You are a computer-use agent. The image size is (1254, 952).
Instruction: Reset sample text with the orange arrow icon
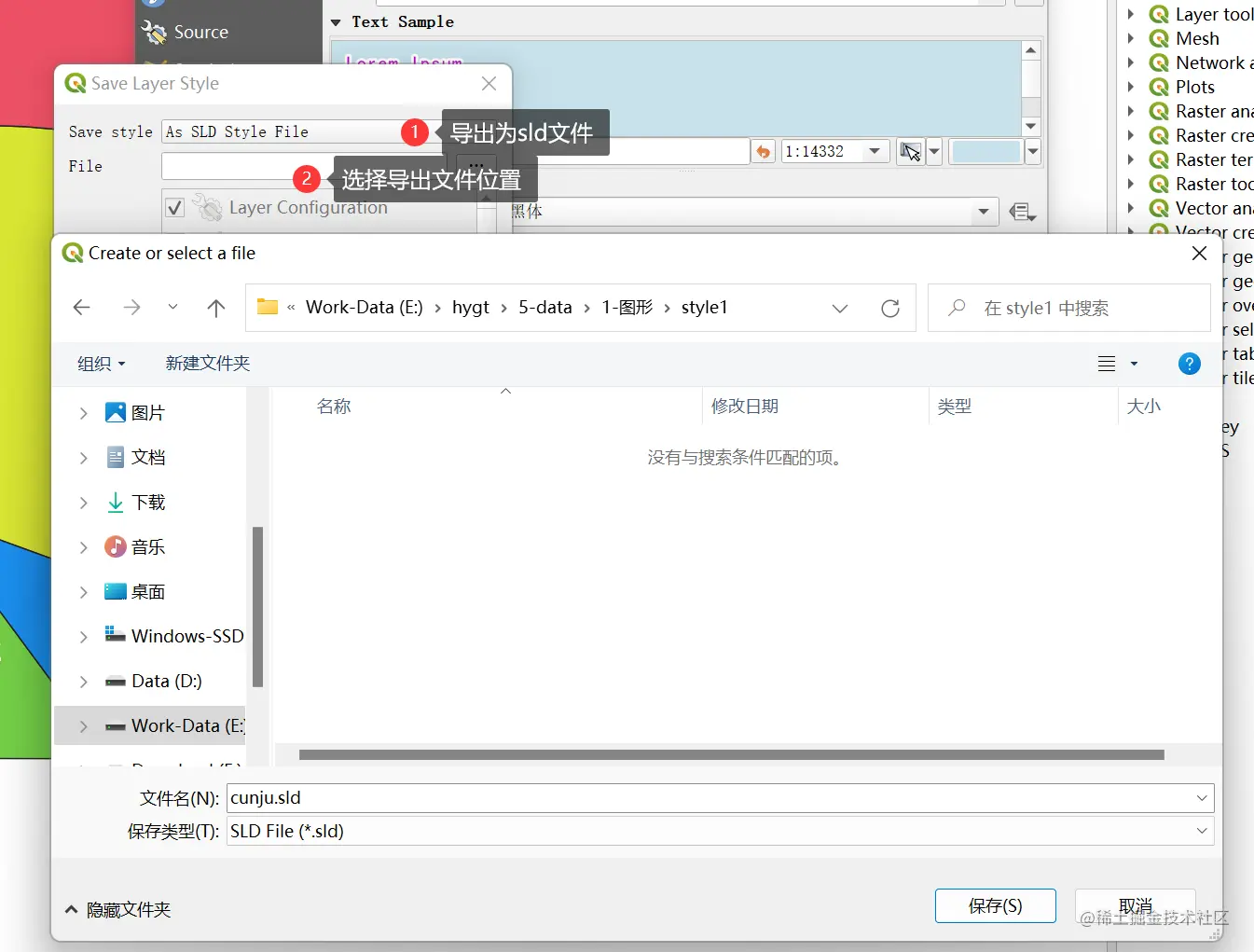[x=764, y=151]
